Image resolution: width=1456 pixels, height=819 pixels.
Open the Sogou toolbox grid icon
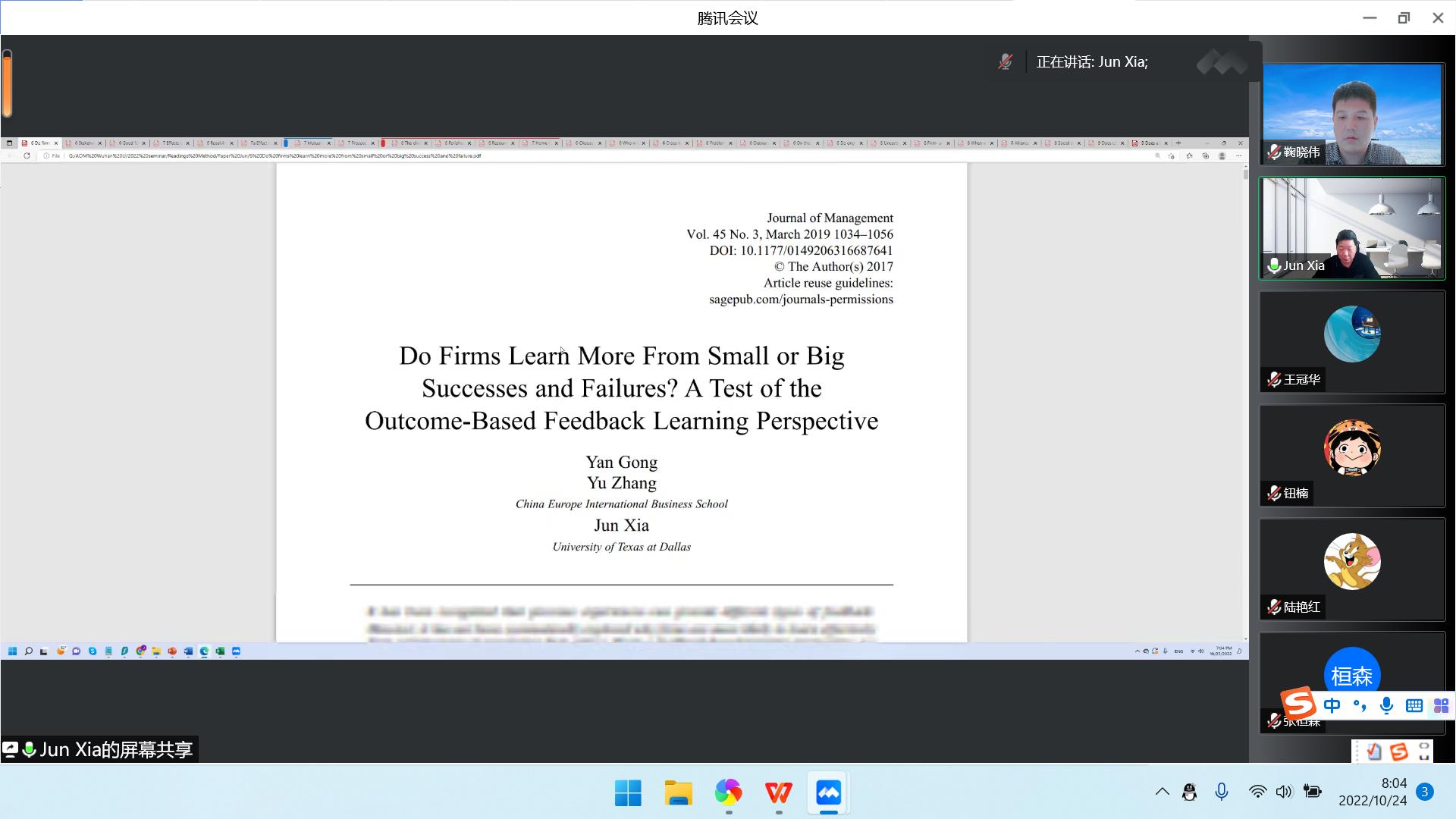[x=1441, y=706]
